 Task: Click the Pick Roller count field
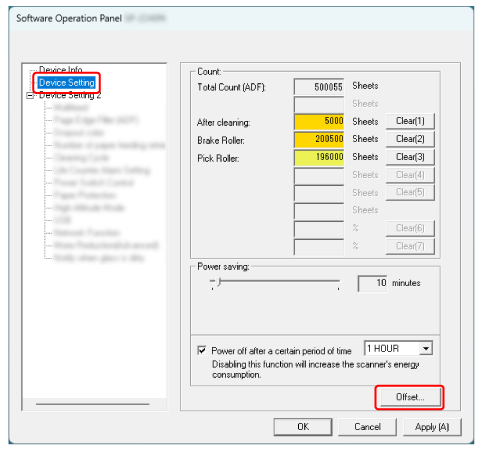point(319,157)
